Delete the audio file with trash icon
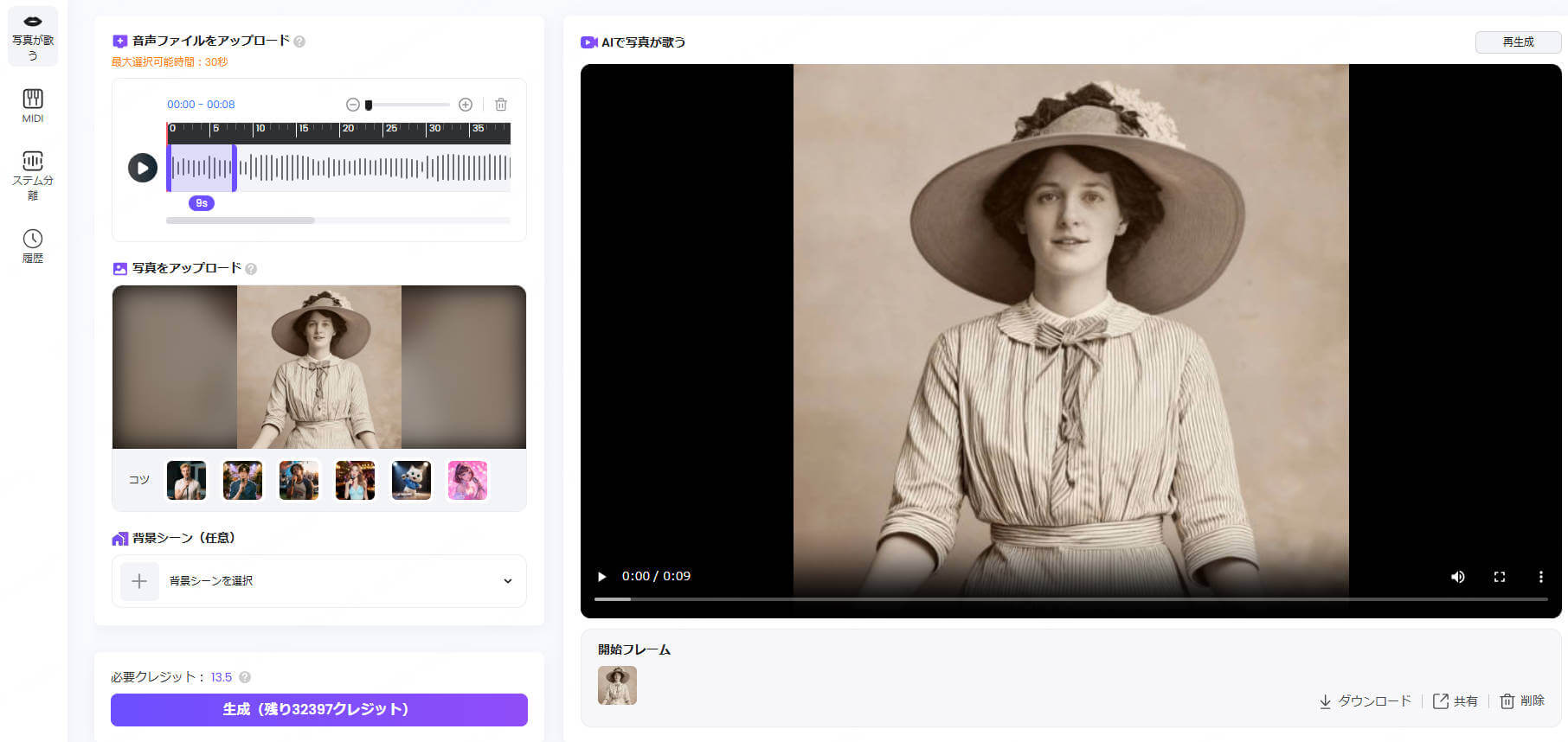1568x742 pixels. point(501,105)
